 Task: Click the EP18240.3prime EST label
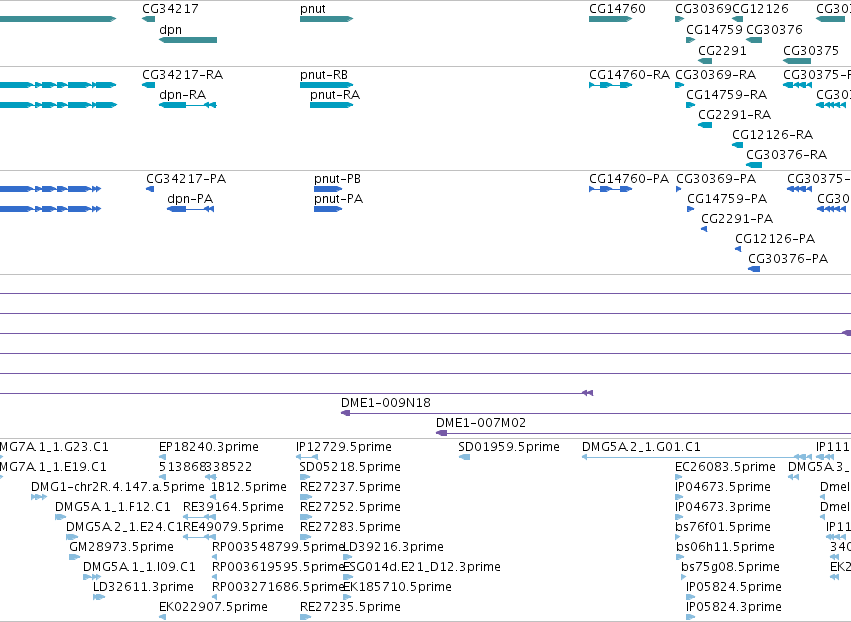pyautogui.click(x=209, y=447)
